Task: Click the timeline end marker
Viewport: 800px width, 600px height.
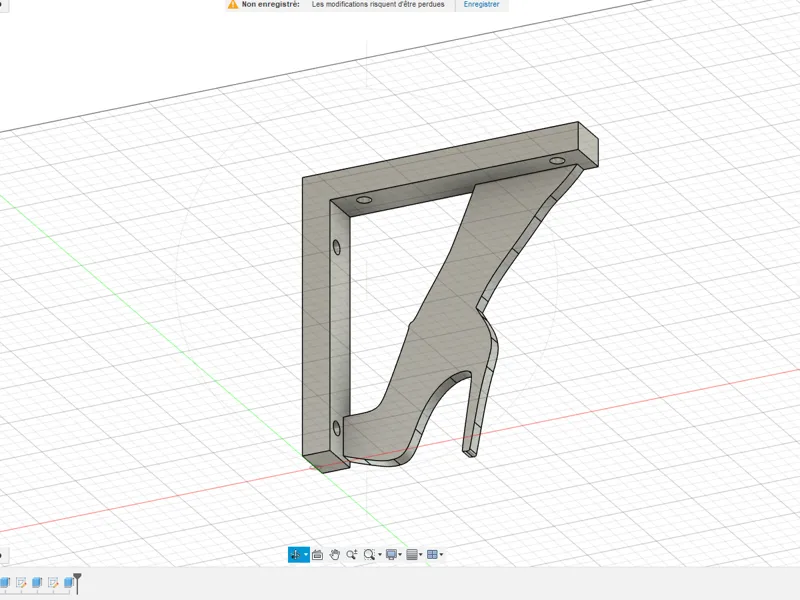Action: tap(77, 583)
